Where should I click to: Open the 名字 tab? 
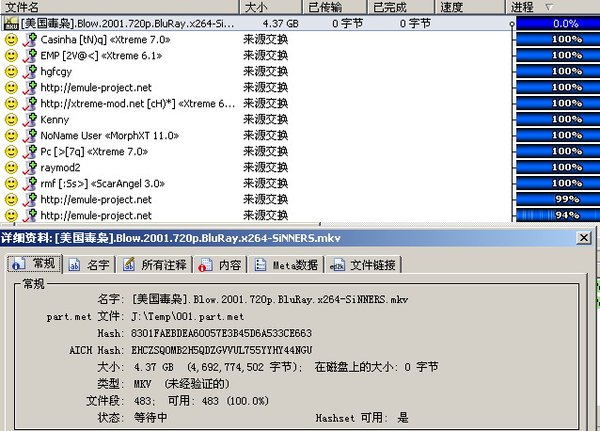pos(90,264)
